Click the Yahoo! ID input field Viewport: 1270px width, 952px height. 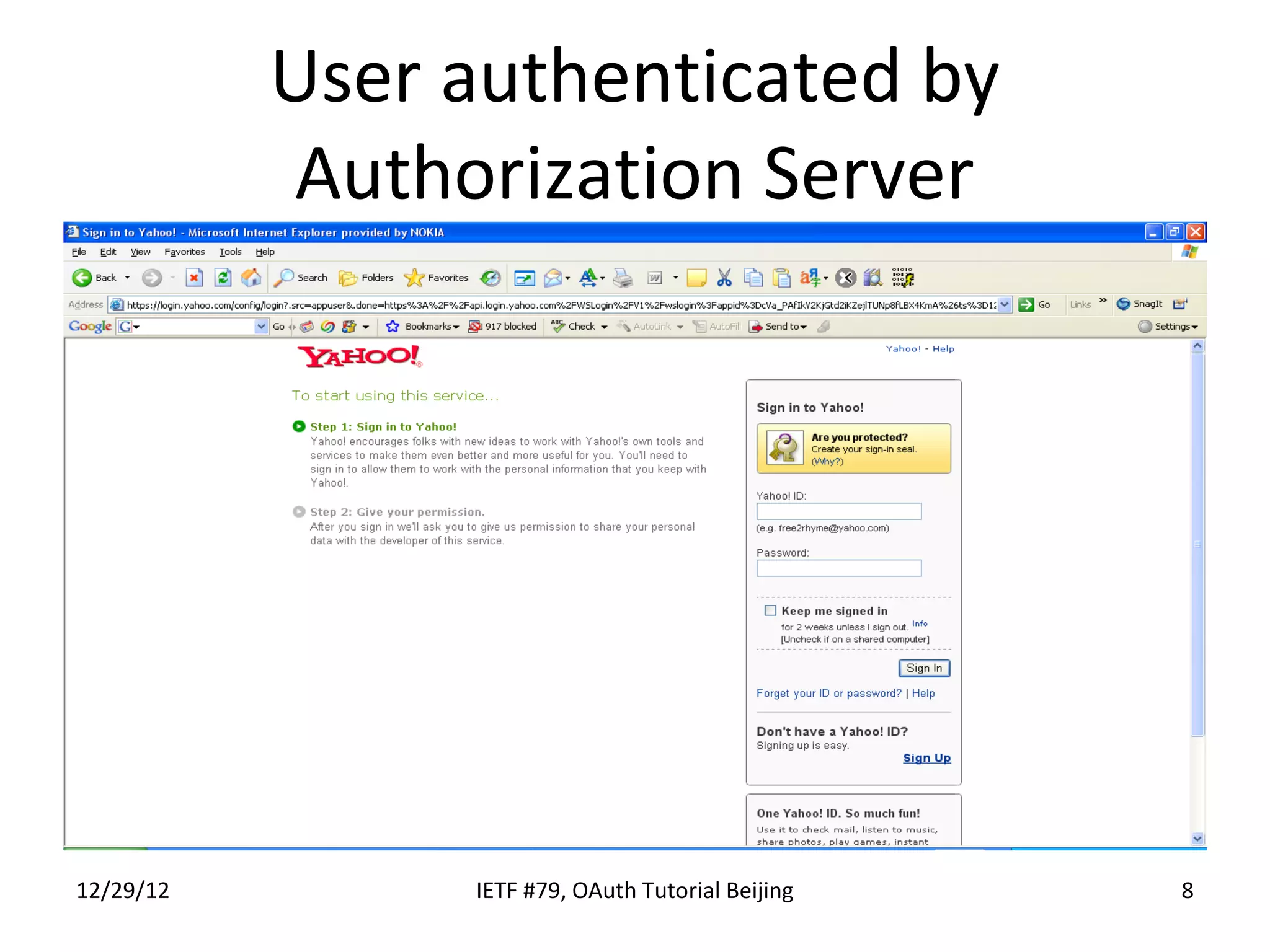[838, 511]
